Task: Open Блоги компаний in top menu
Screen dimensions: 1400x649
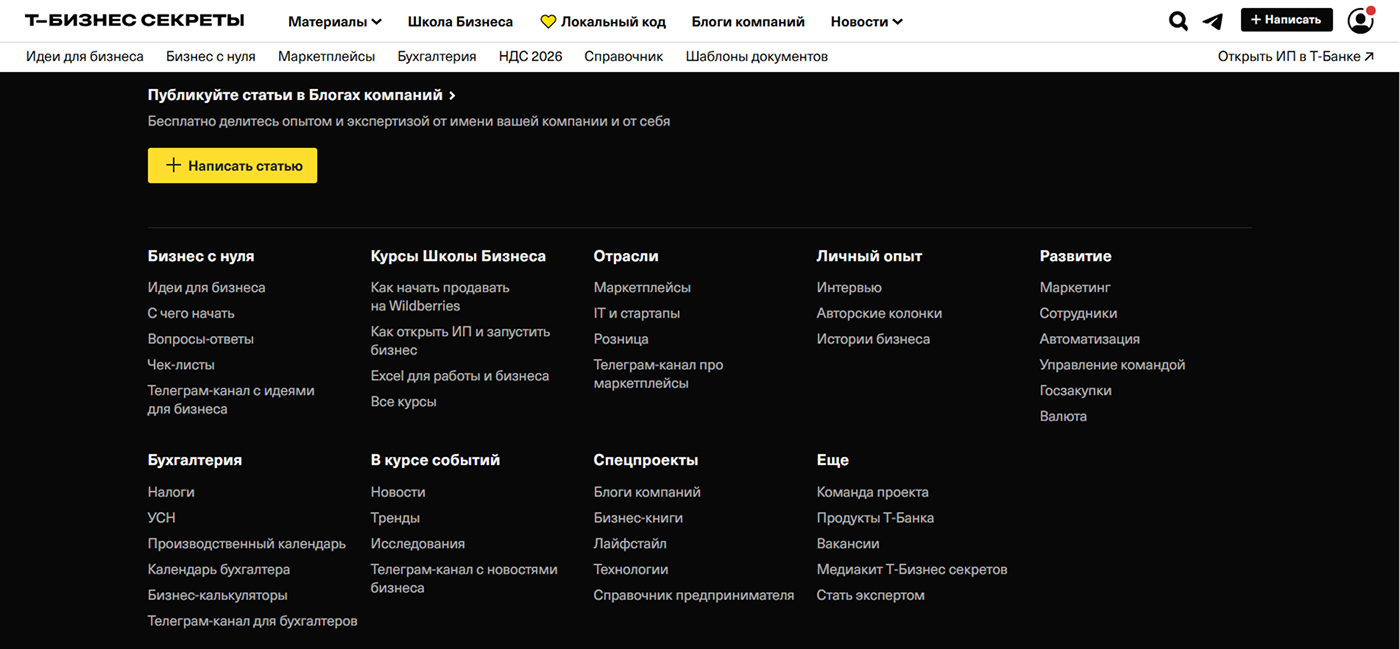Action: pos(748,21)
